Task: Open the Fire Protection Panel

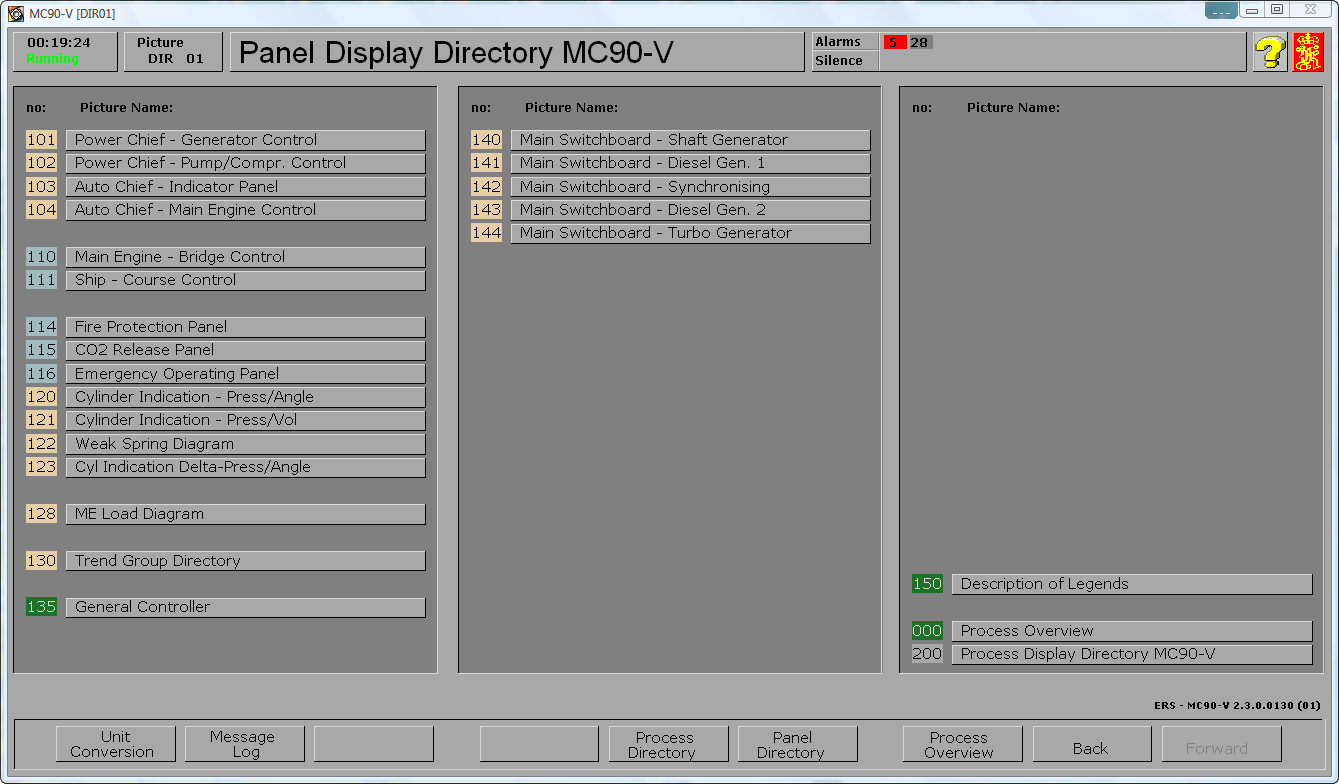Action: [245, 327]
